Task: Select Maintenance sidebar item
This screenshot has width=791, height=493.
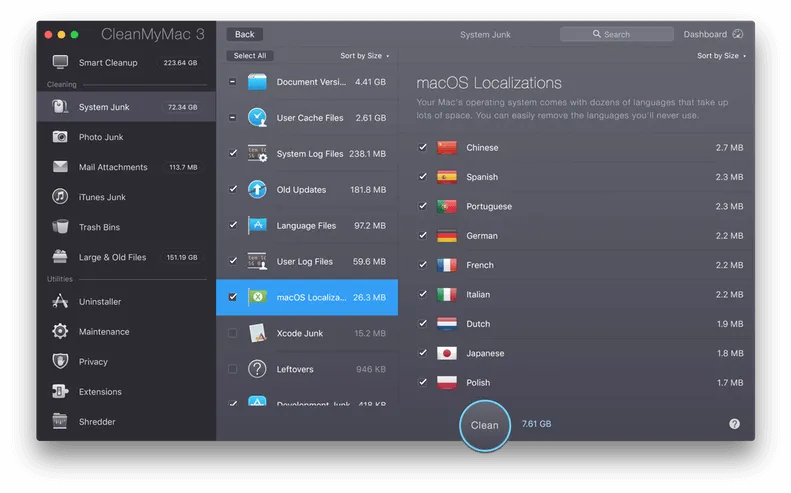Action: pyautogui.click(x=126, y=332)
